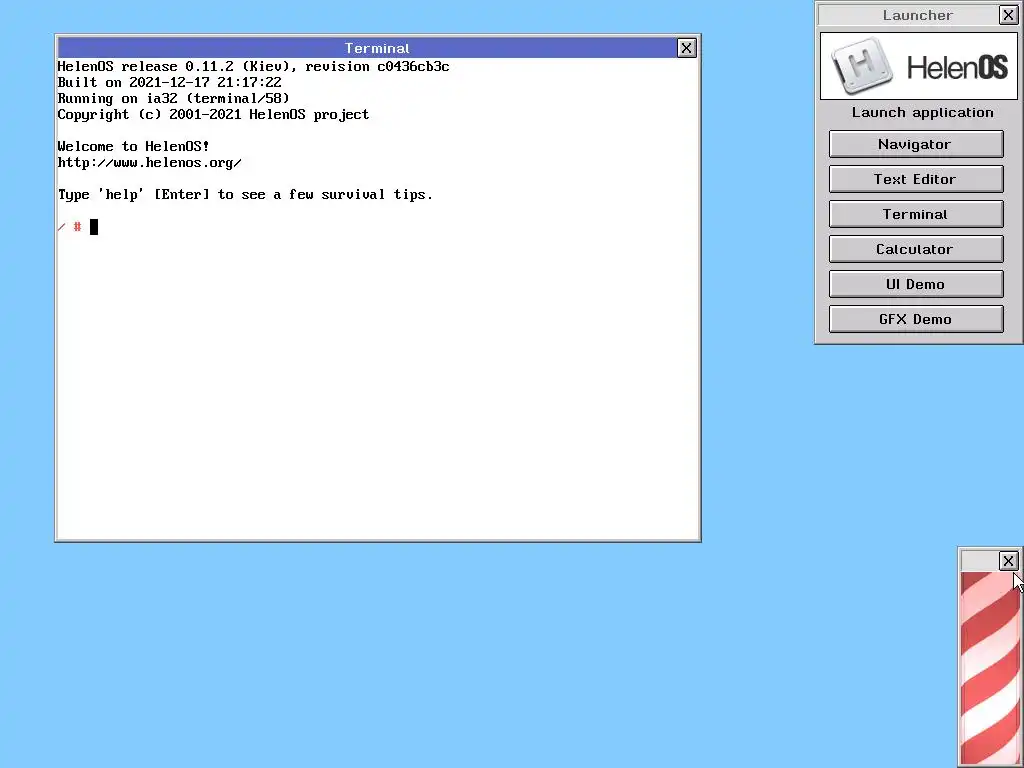Click the terminal prompt cursor block
Image resolution: width=1024 pixels, height=768 pixels.
pos(94,227)
